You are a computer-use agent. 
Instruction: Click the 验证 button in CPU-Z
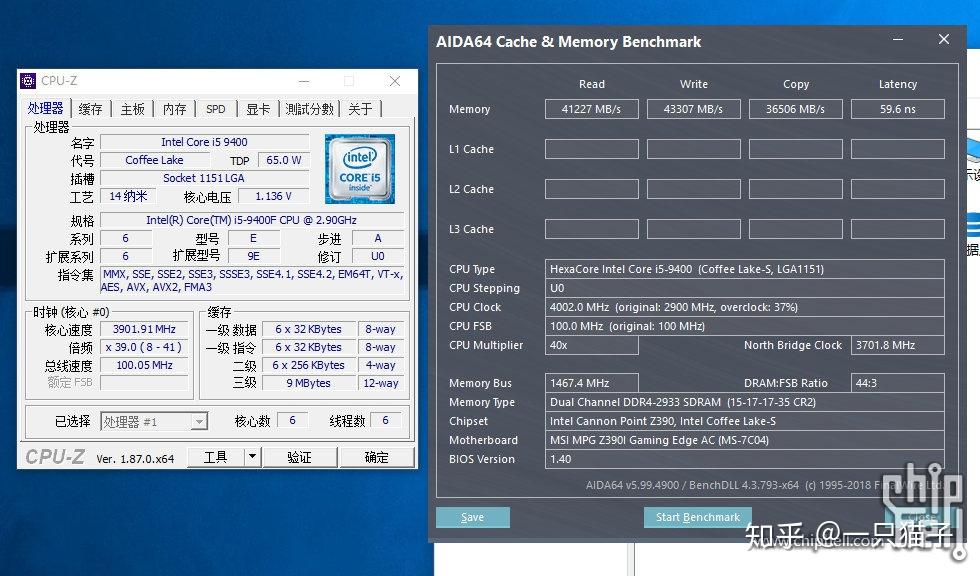[299, 457]
